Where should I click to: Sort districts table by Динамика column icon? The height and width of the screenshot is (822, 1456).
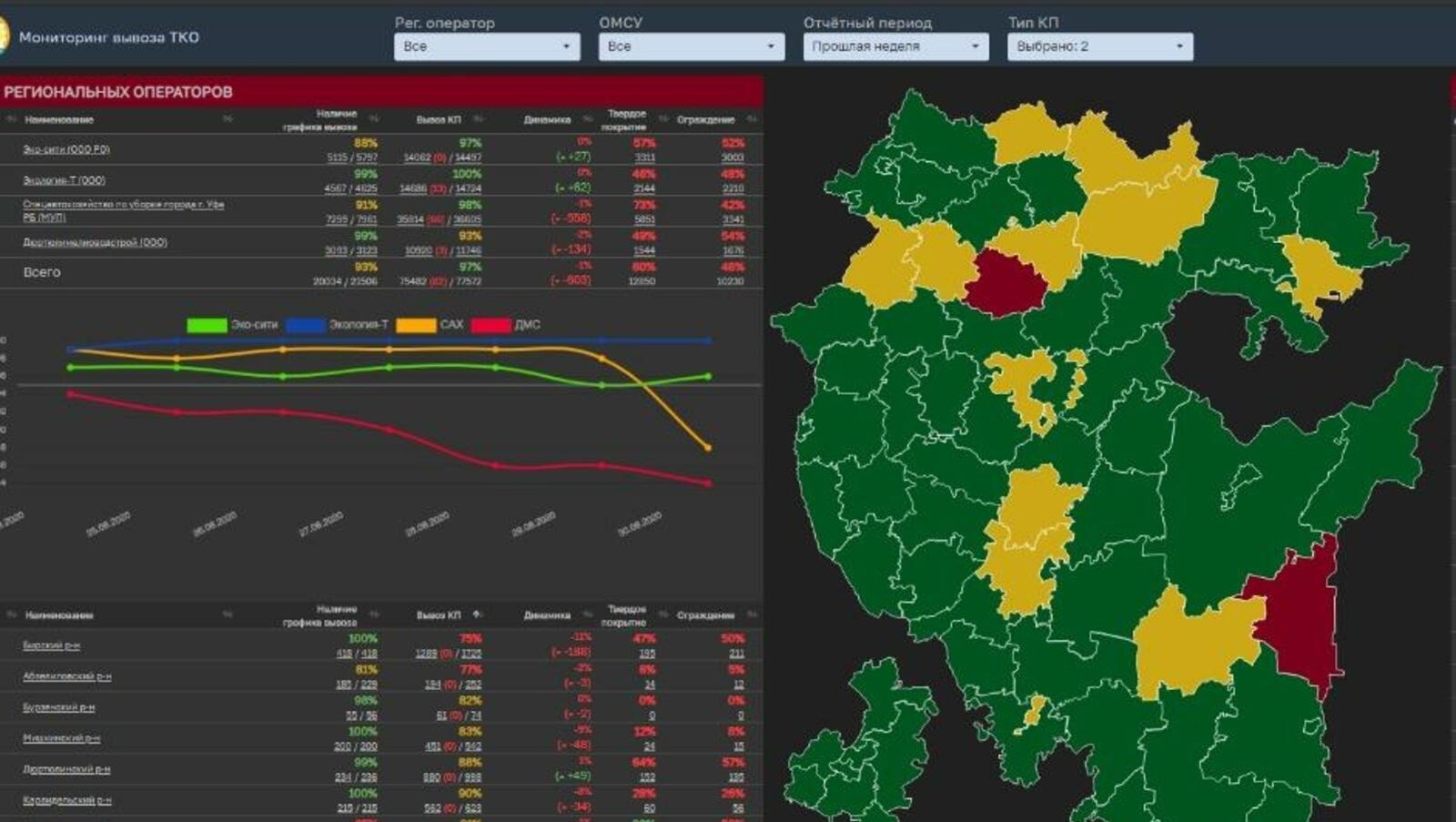tap(587, 614)
